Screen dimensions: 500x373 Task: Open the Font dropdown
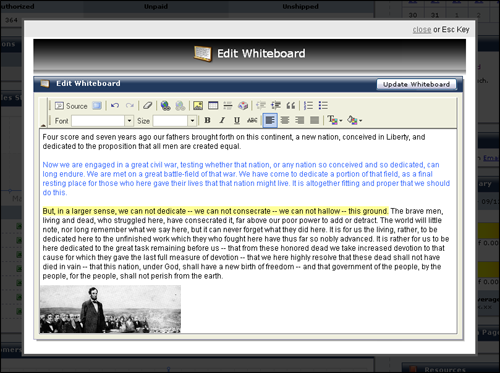(x=129, y=121)
